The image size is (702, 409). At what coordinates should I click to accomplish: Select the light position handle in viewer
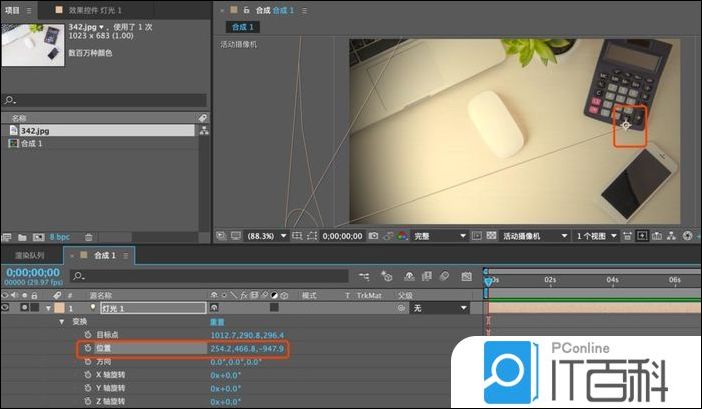point(626,124)
